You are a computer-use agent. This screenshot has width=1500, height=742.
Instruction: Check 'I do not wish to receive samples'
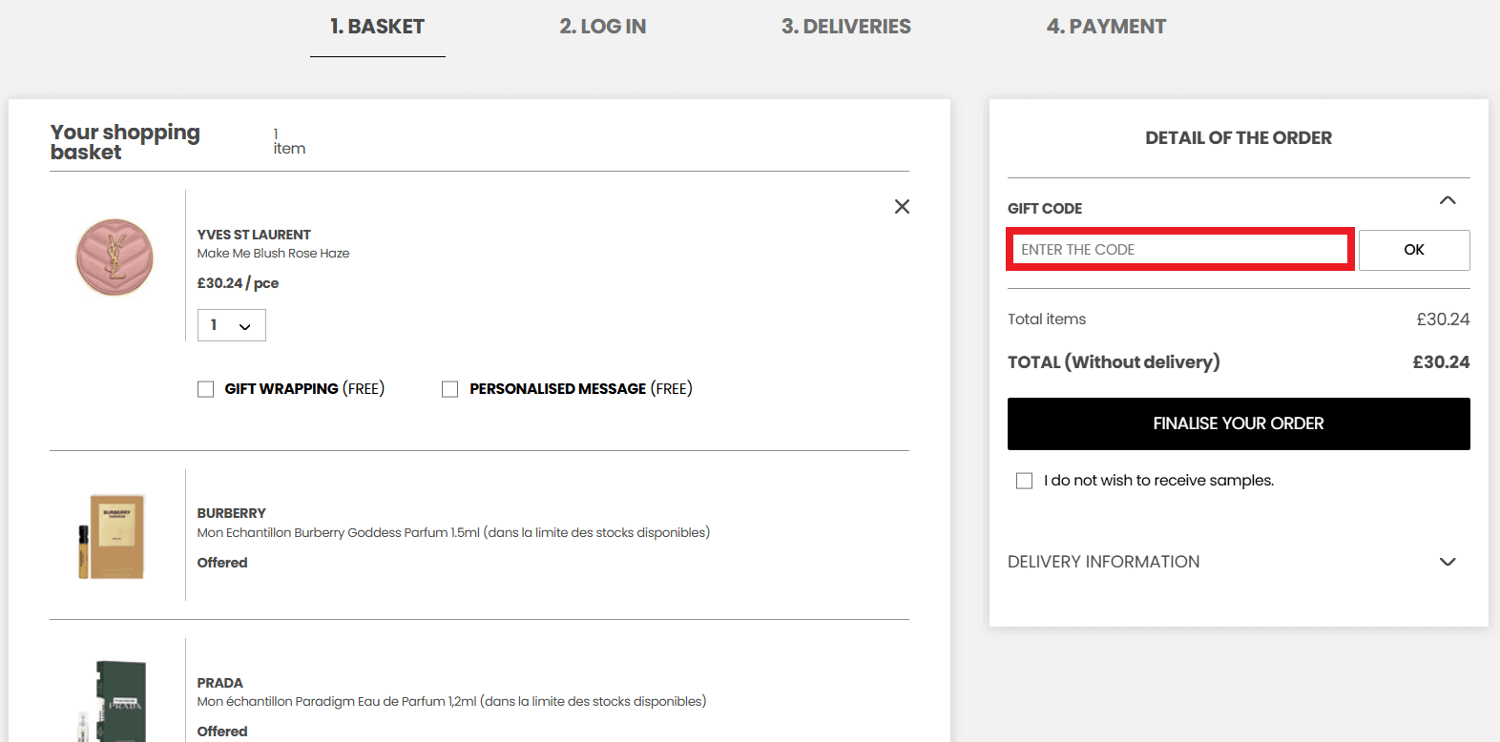[1024, 481]
